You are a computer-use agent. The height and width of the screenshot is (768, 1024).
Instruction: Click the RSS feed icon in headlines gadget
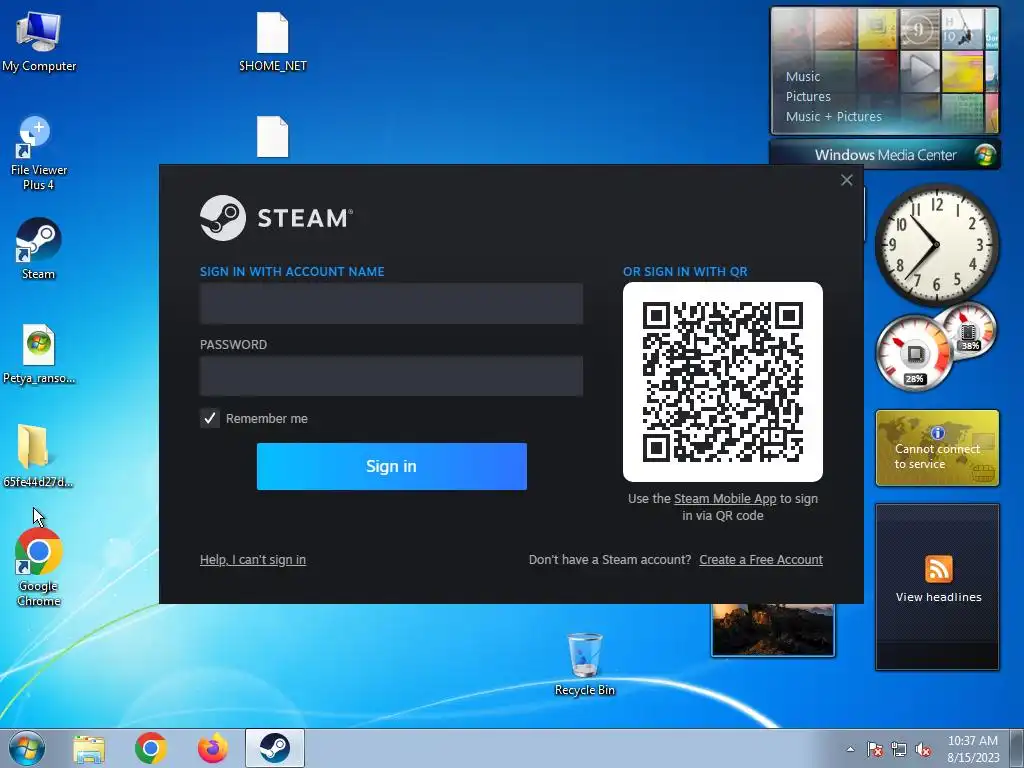click(x=938, y=569)
